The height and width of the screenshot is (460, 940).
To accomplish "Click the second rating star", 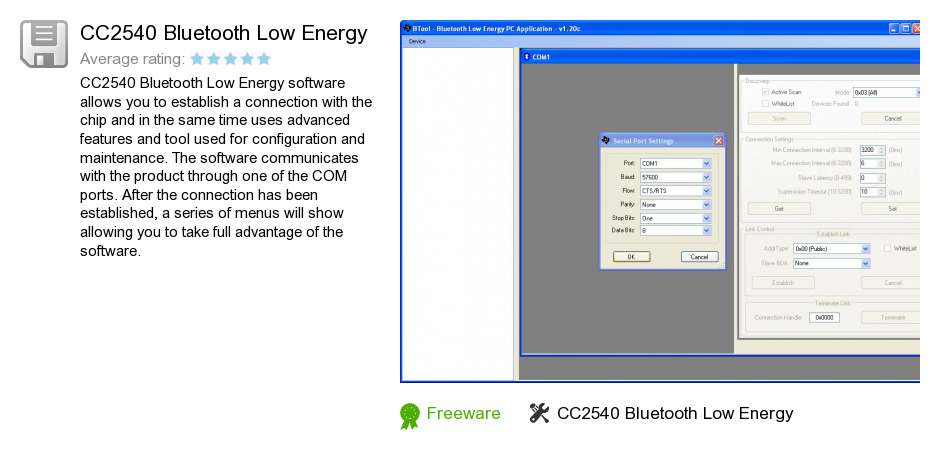I will tap(214, 59).
